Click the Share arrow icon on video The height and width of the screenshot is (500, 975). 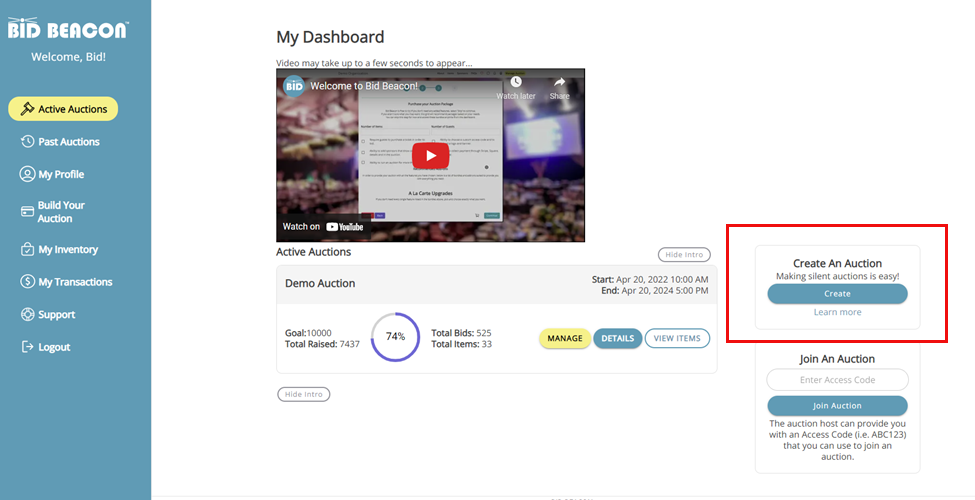tap(559, 82)
